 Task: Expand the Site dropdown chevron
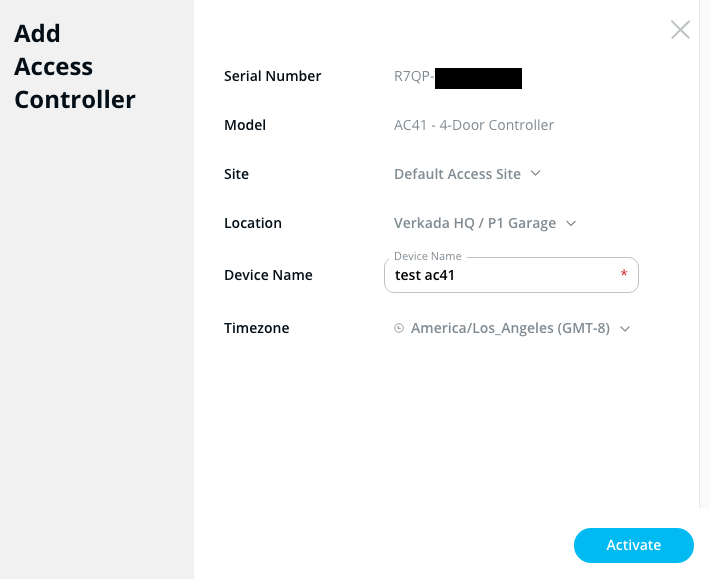point(536,173)
